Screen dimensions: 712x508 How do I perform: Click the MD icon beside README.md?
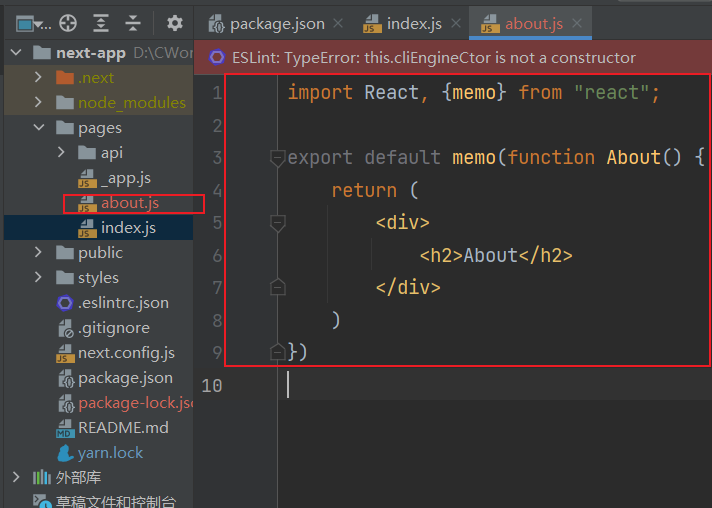65,428
